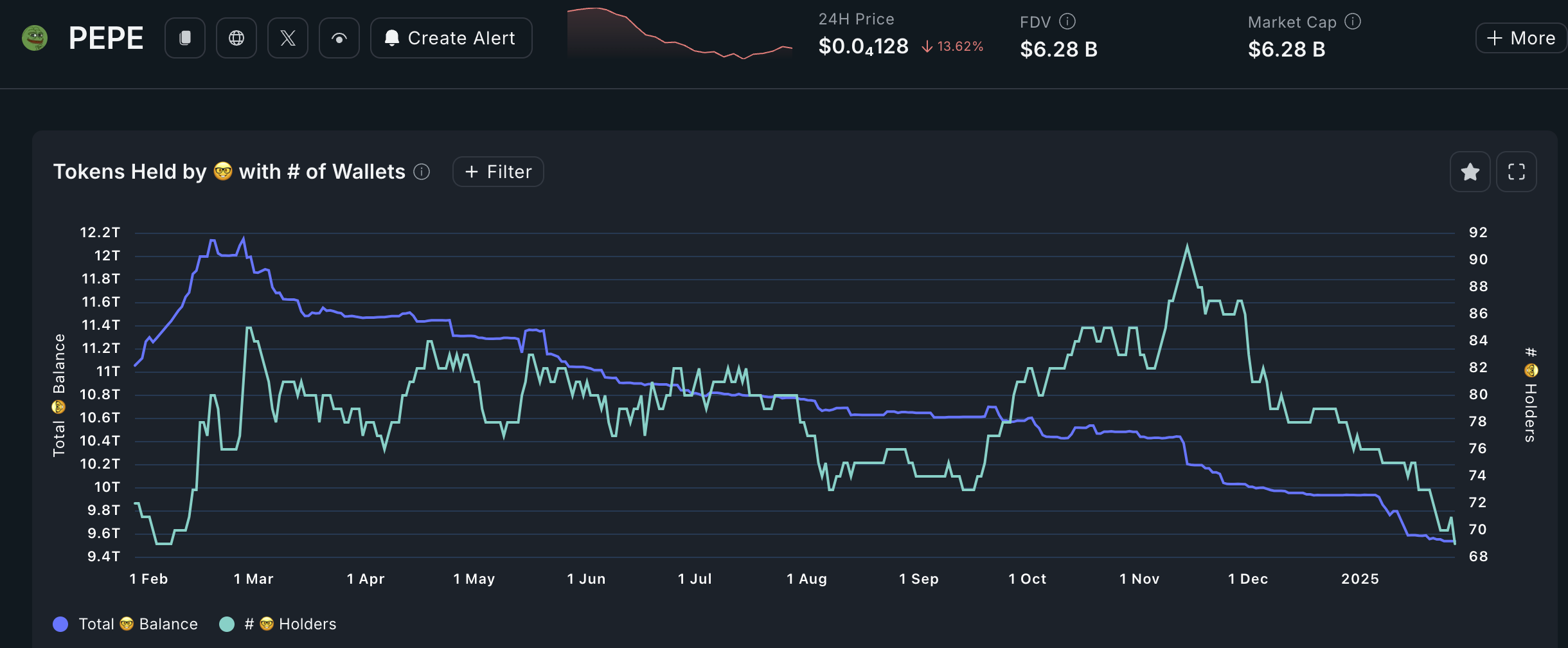The image size is (1568, 648).
Task: Click the 1 Aug axis label
Action: coord(806,579)
